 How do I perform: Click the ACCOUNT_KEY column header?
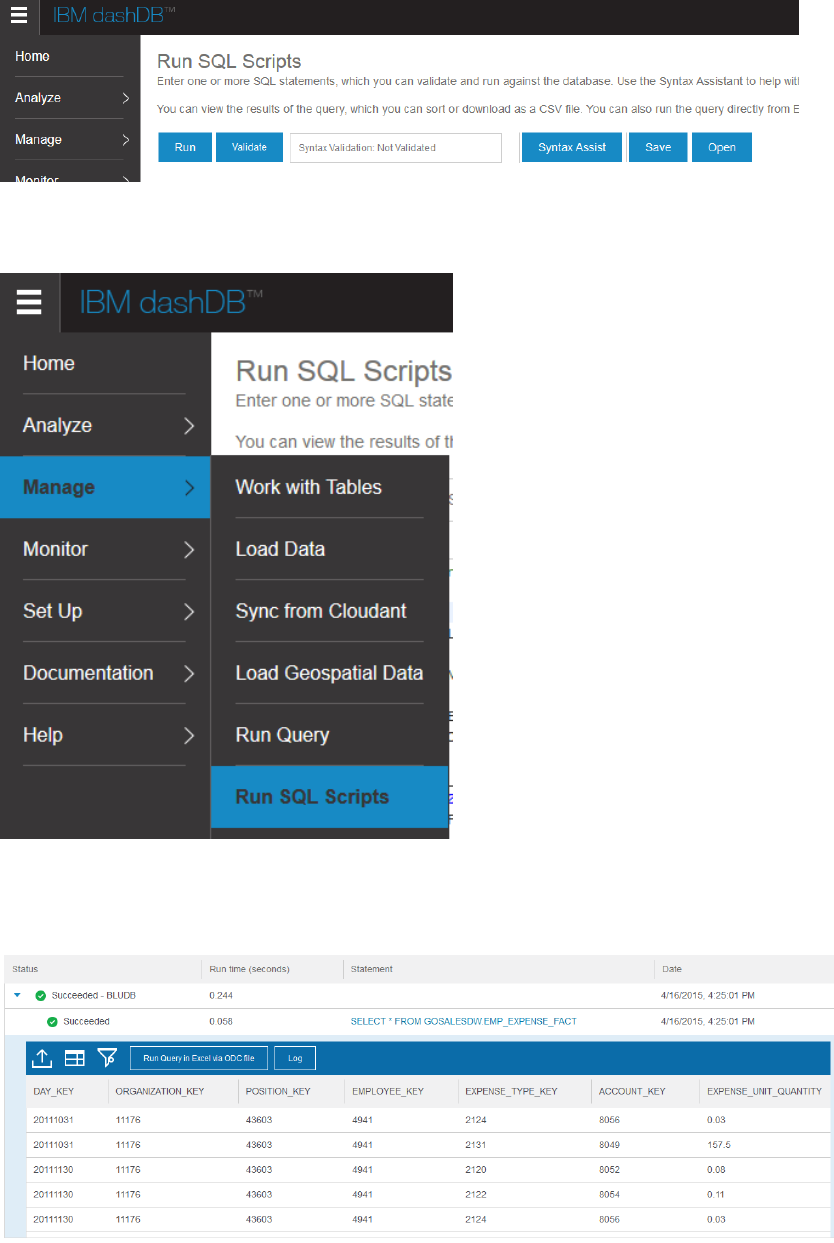tap(632, 1091)
